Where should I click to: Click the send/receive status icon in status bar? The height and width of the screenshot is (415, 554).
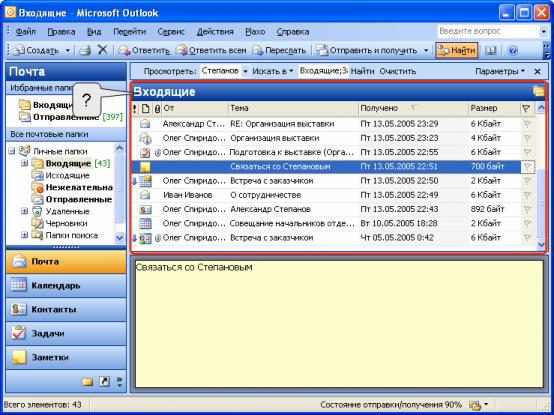click(475, 405)
